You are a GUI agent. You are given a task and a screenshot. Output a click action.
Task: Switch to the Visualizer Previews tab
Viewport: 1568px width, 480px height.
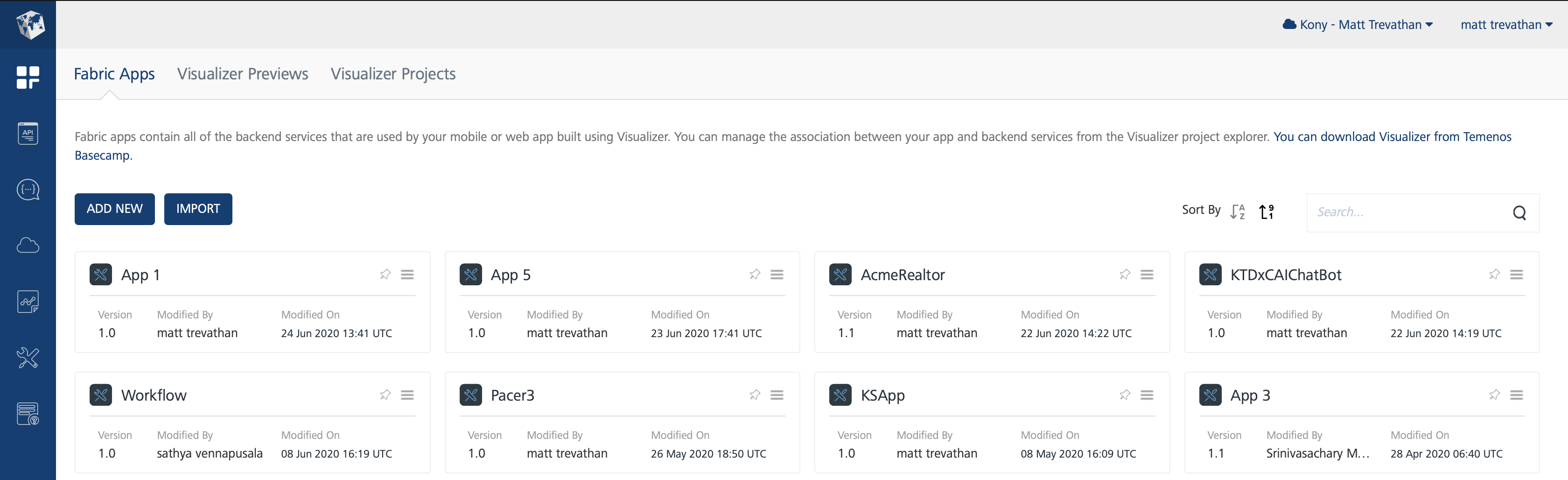pos(242,74)
